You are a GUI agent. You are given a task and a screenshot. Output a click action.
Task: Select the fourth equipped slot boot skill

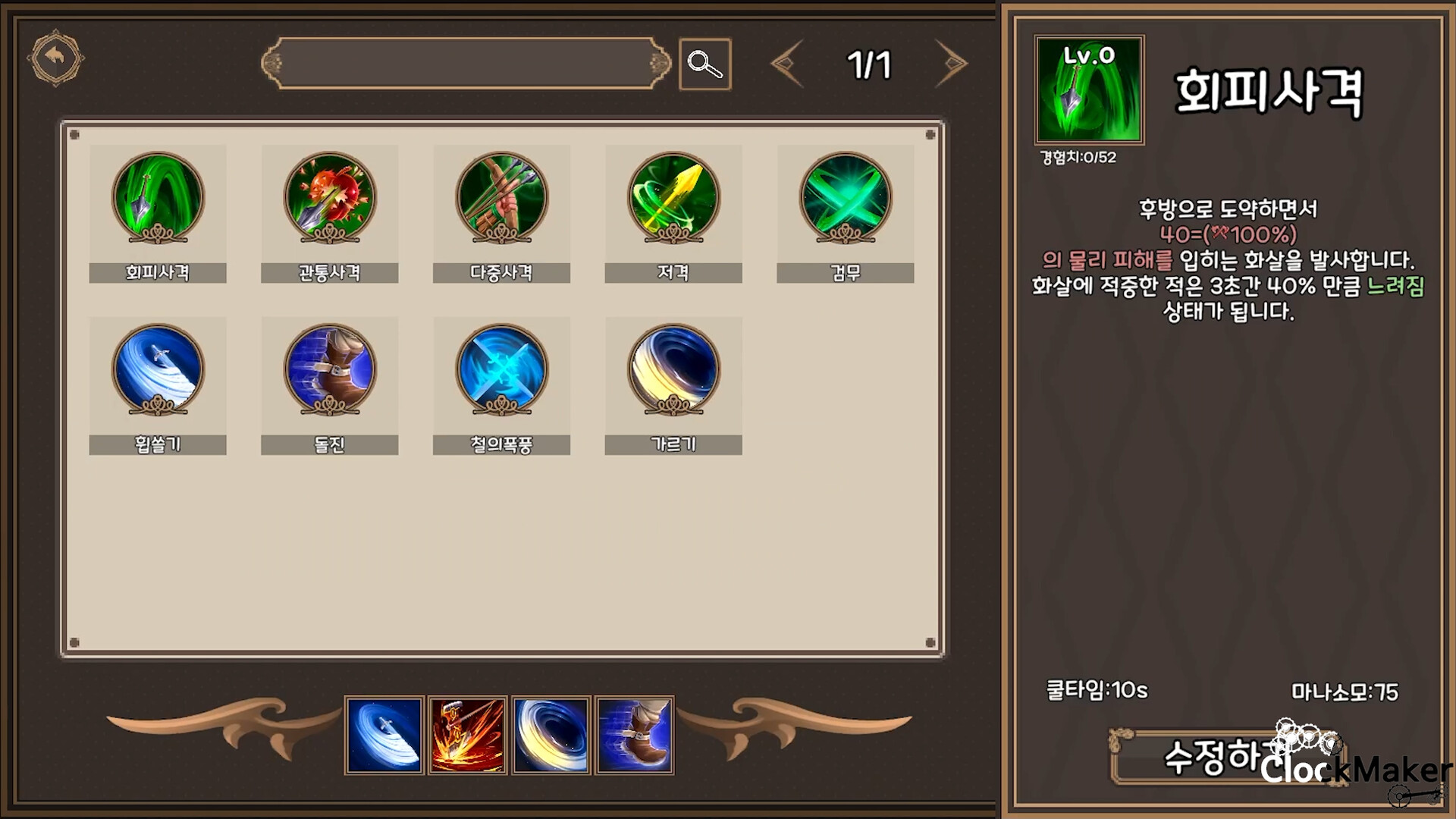click(x=635, y=736)
